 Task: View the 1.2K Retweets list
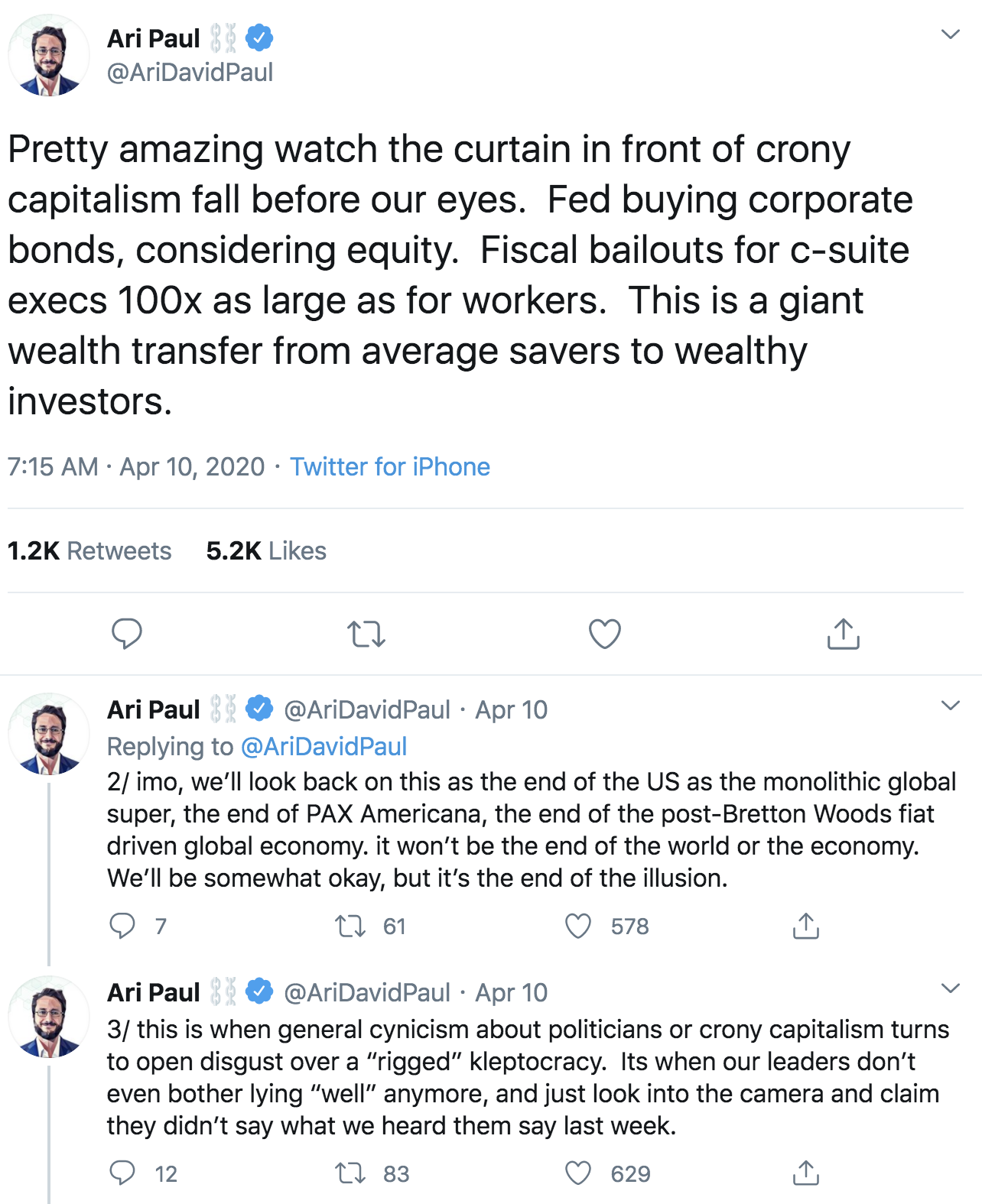point(89,550)
